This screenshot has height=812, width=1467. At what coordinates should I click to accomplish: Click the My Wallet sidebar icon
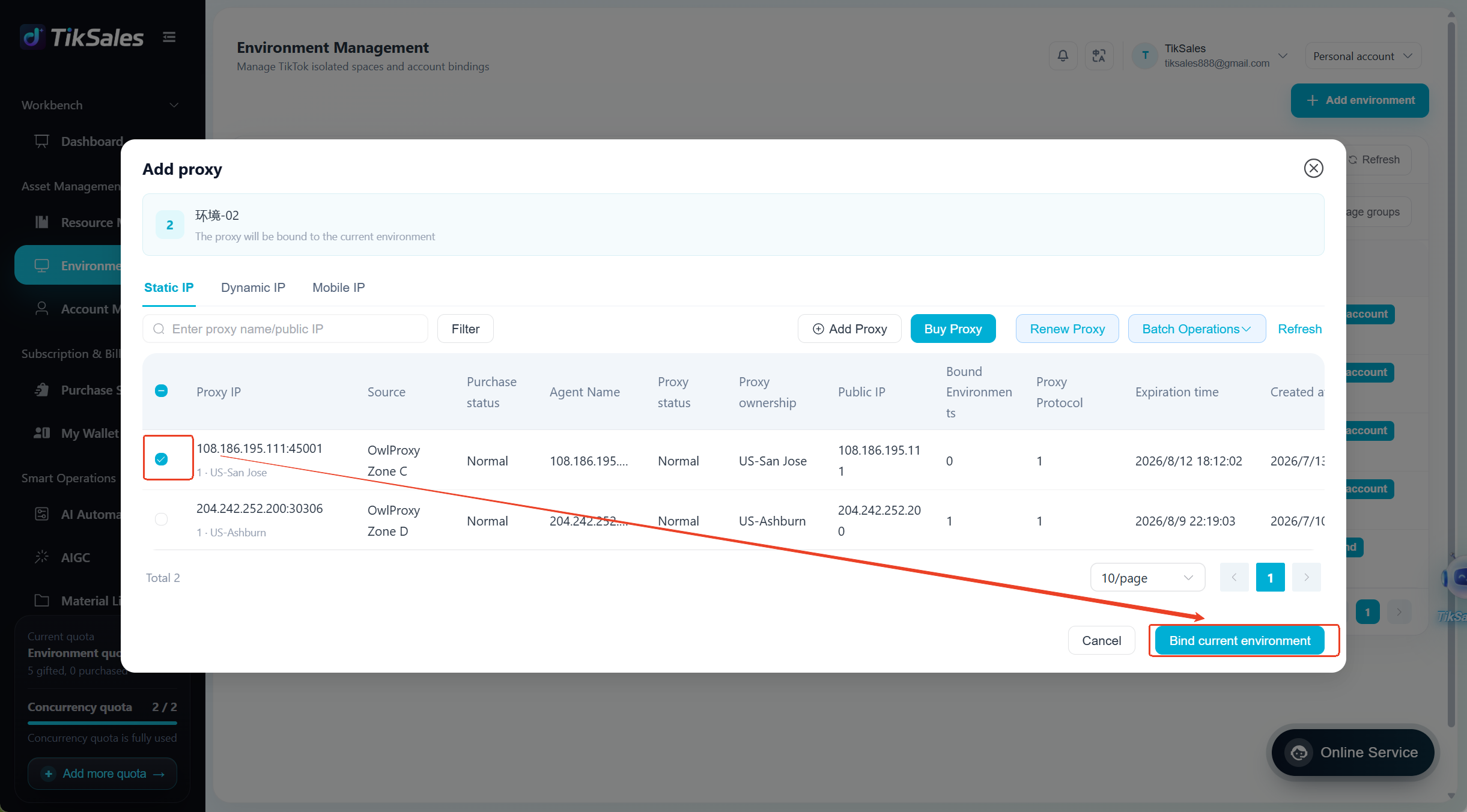pyautogui.click(x=41, y=432)
